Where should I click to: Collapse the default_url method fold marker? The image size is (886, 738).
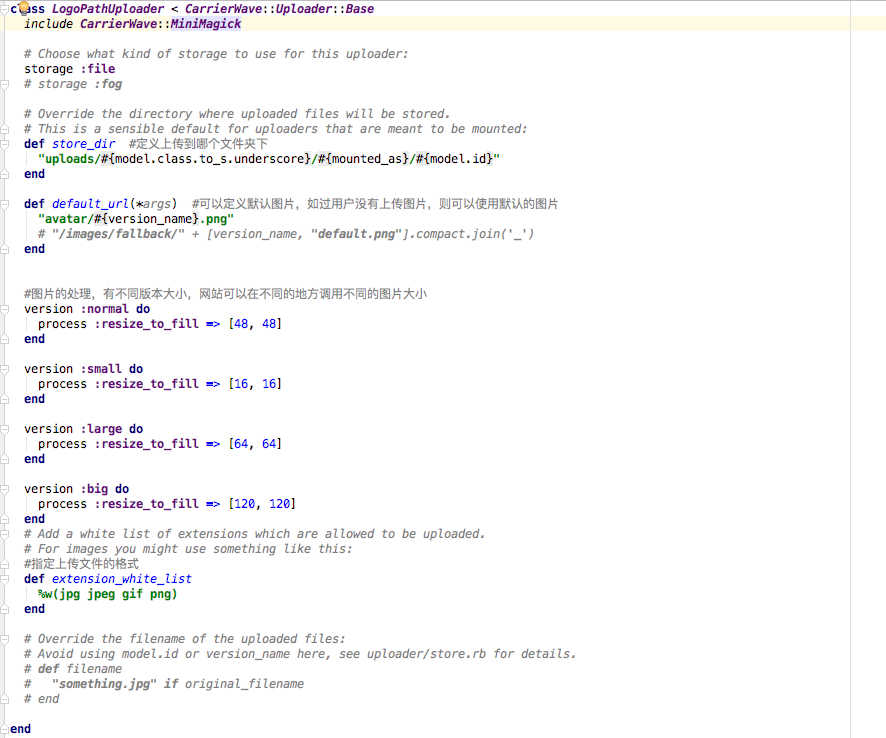tap(5, 204)
